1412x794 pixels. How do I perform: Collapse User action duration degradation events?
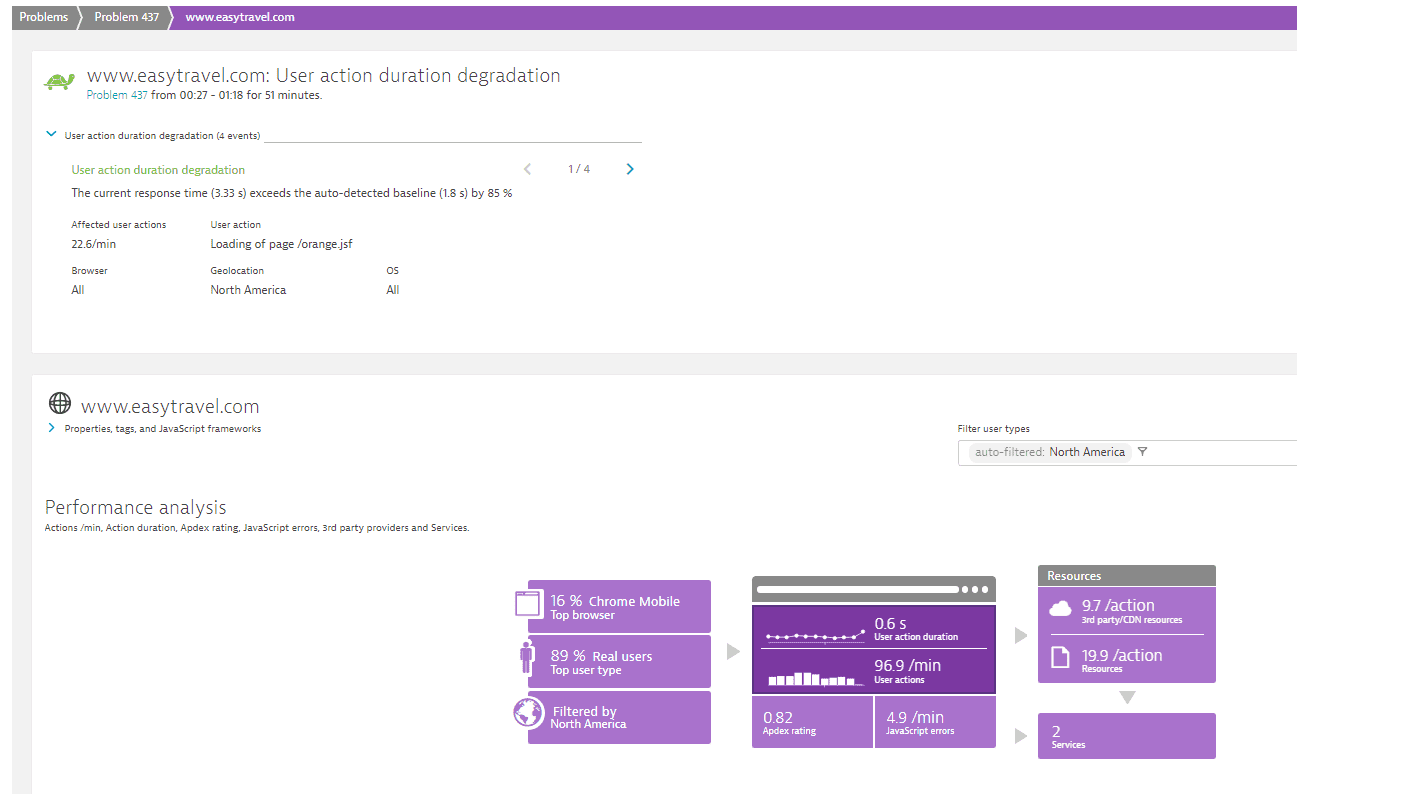[x=51, y=134]
